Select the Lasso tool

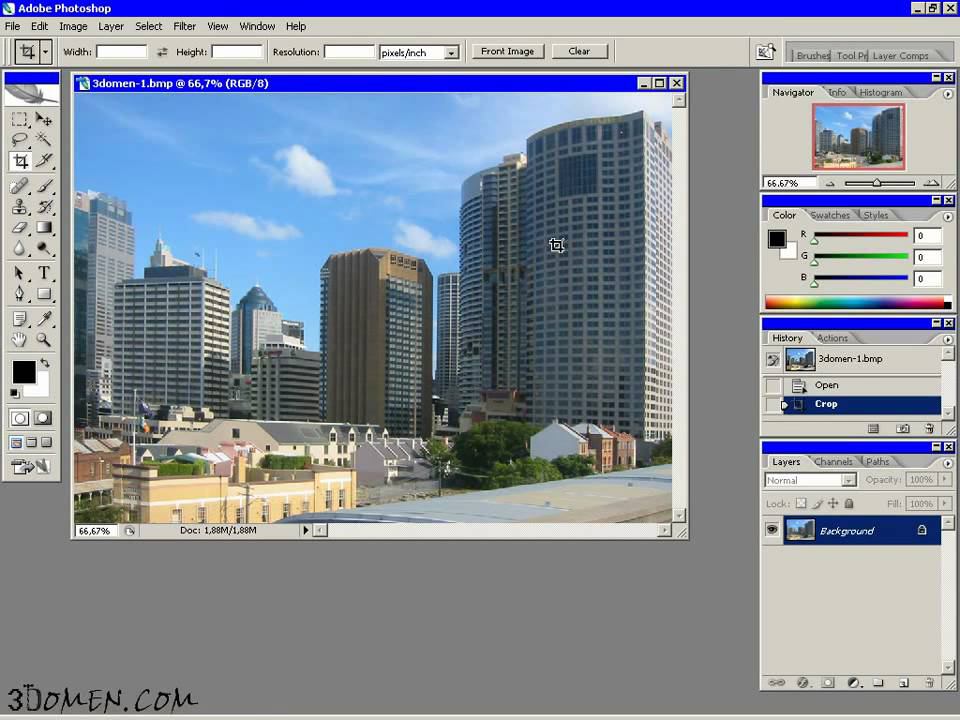pyautogui.click(x=19, y=139)
